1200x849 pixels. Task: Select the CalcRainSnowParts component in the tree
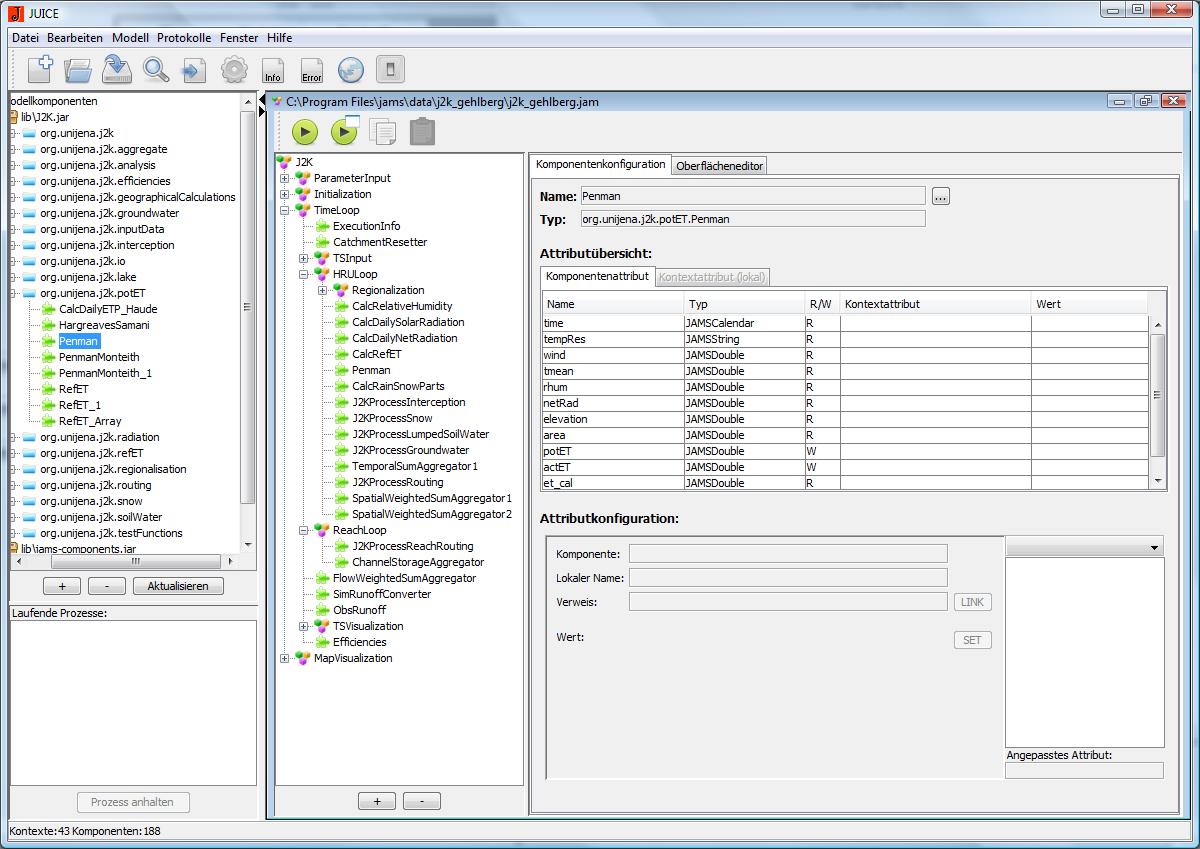398,386
